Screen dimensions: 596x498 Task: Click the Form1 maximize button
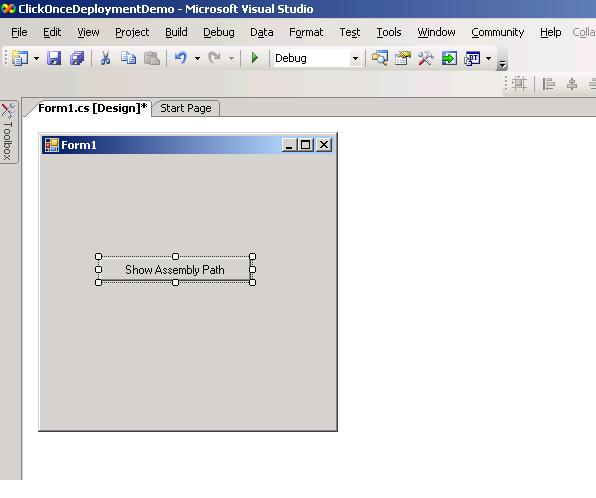305,145
